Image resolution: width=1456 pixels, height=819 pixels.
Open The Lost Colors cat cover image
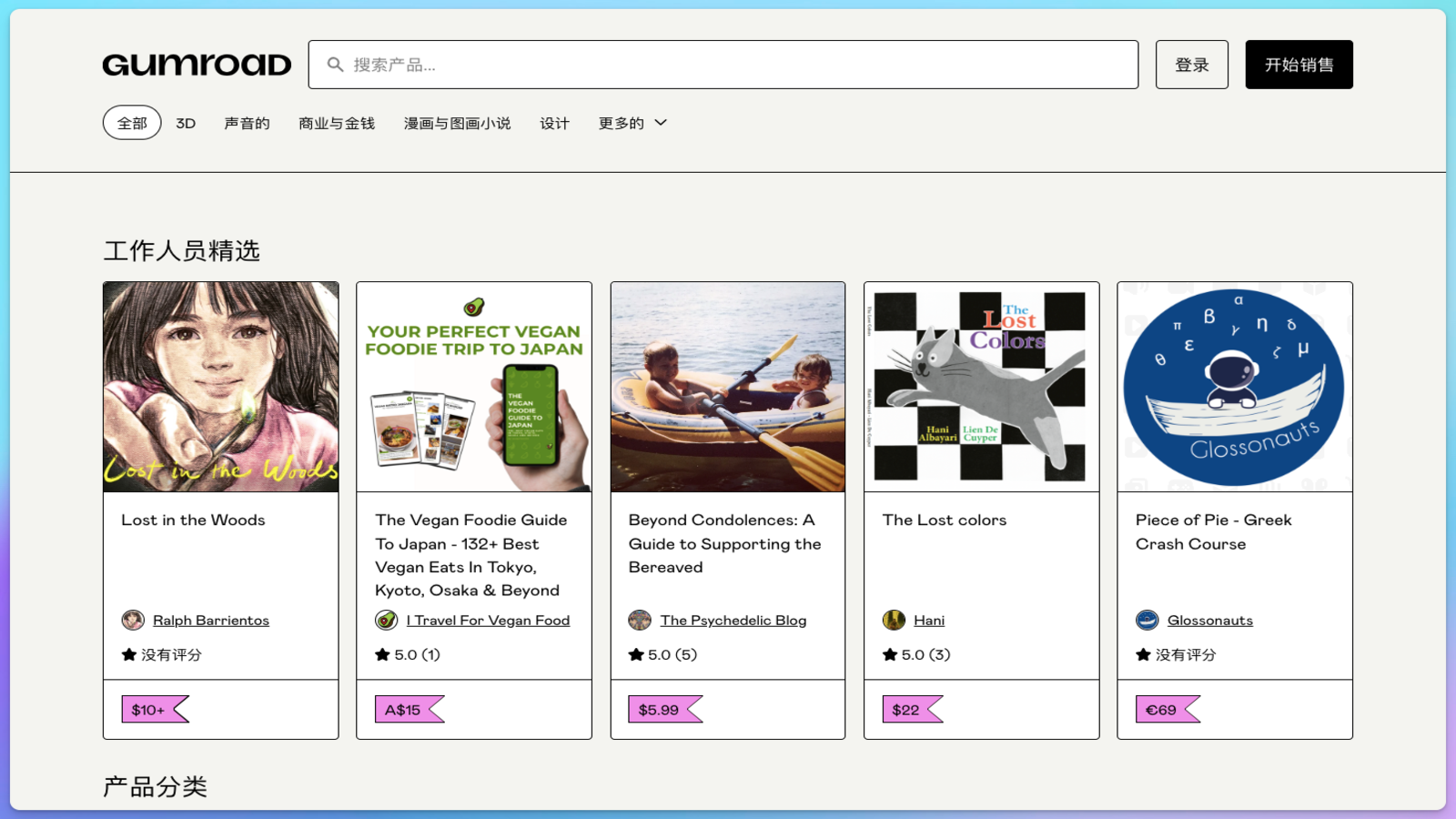[982, 387]
